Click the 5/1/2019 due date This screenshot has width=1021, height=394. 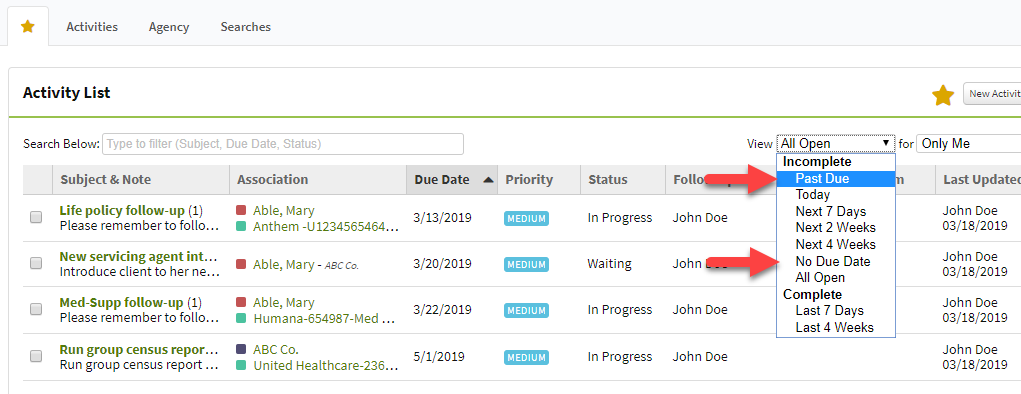click(x=440, y=356)
